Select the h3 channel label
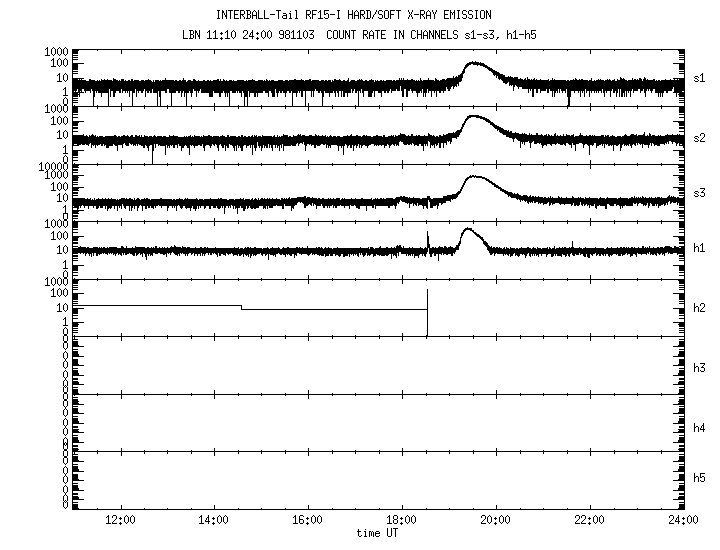 point(700,365)
